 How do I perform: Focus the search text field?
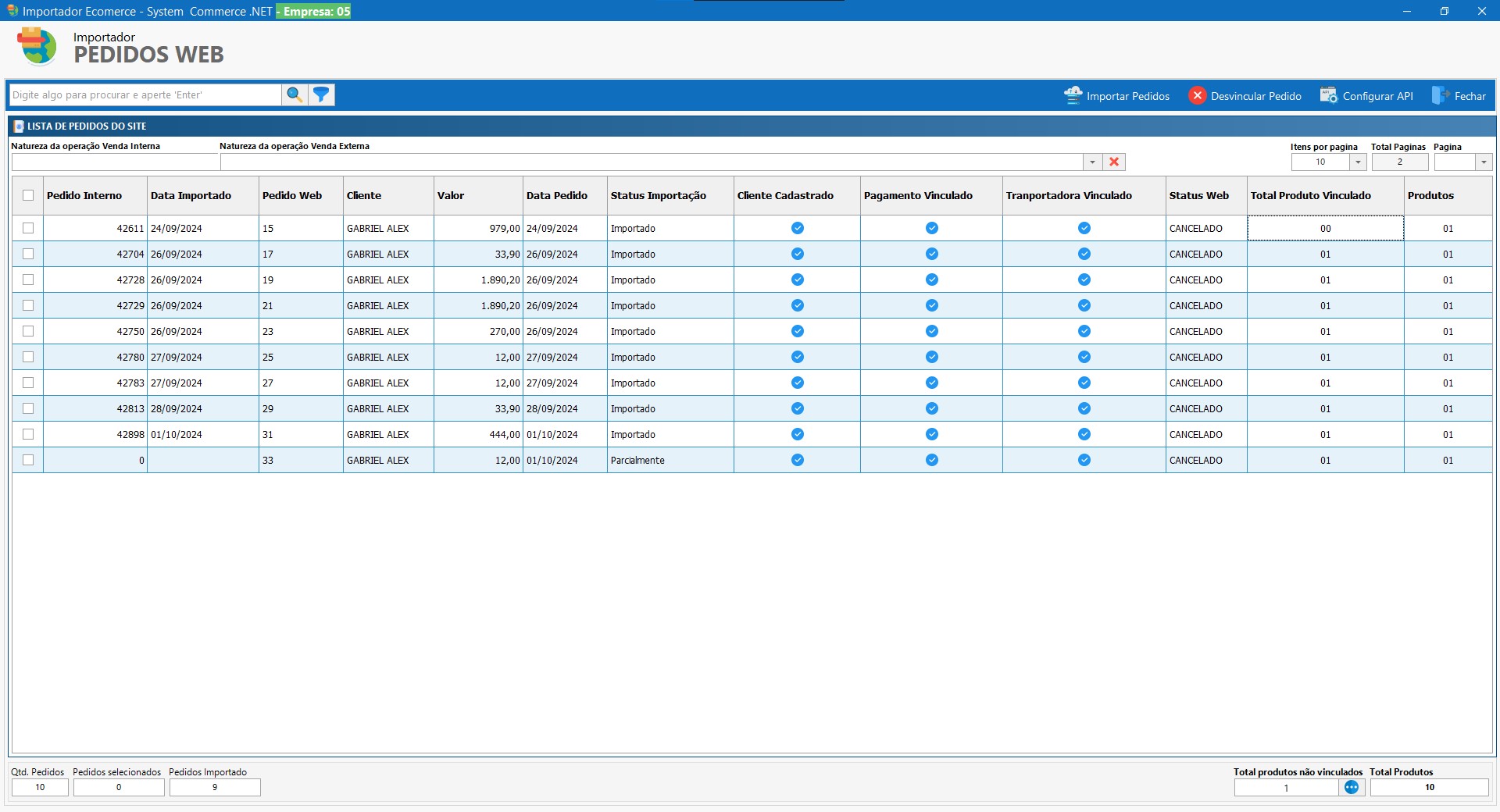[145, 94]
